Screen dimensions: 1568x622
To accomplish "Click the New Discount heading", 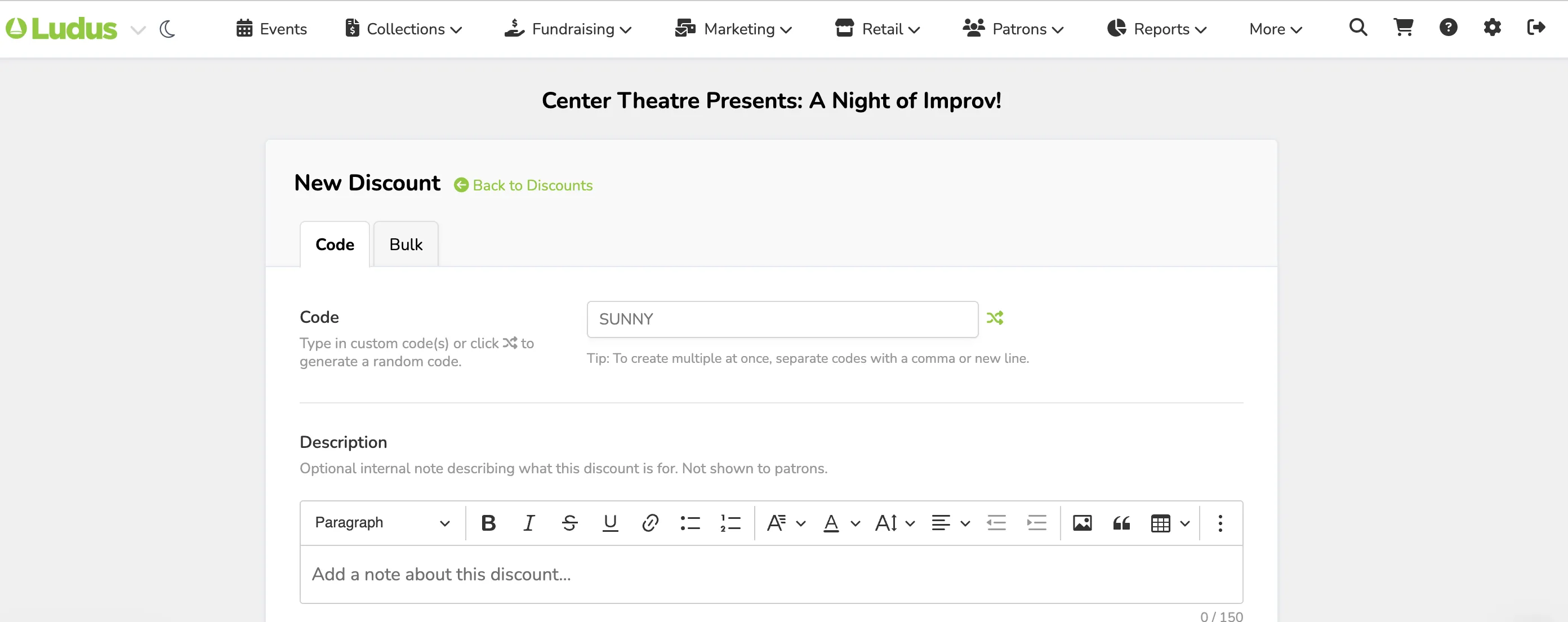I will (x=367, y=183).
